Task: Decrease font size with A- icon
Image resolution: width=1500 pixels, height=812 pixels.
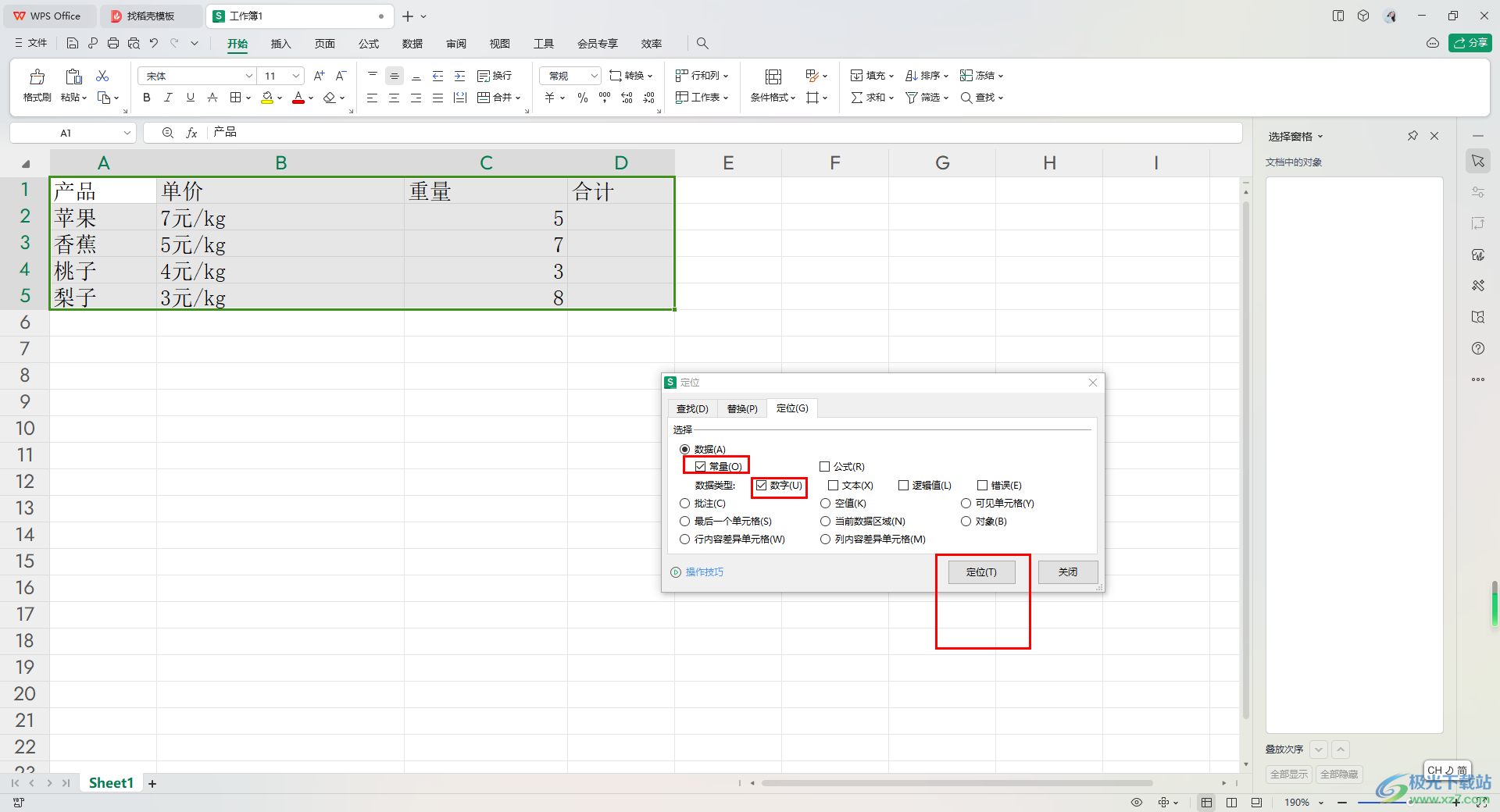Action: pos(341,76)
